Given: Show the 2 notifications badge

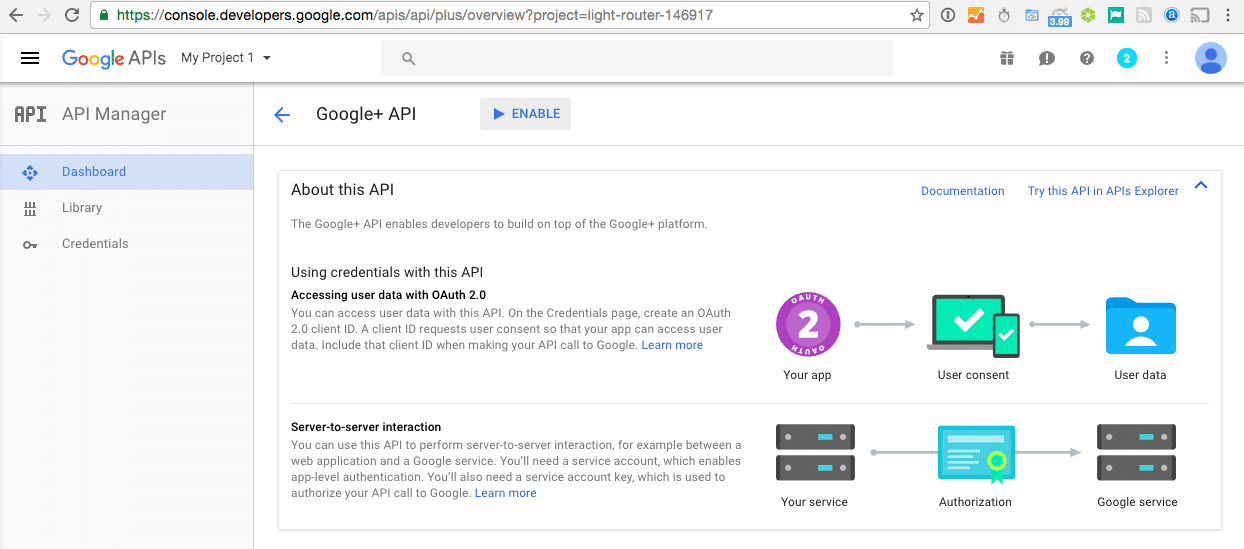Looking at the screenshot, I should (x=1127, y=59).
